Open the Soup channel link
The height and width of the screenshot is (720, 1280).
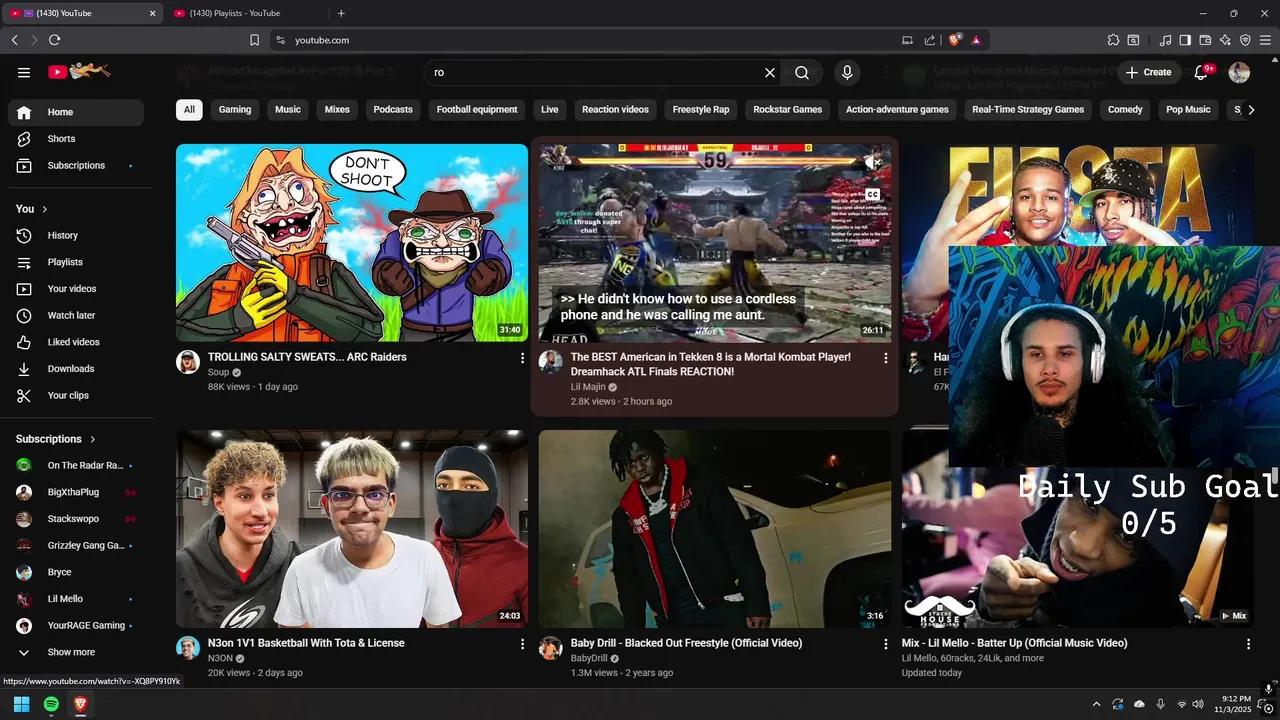click(x=218, y=372)
